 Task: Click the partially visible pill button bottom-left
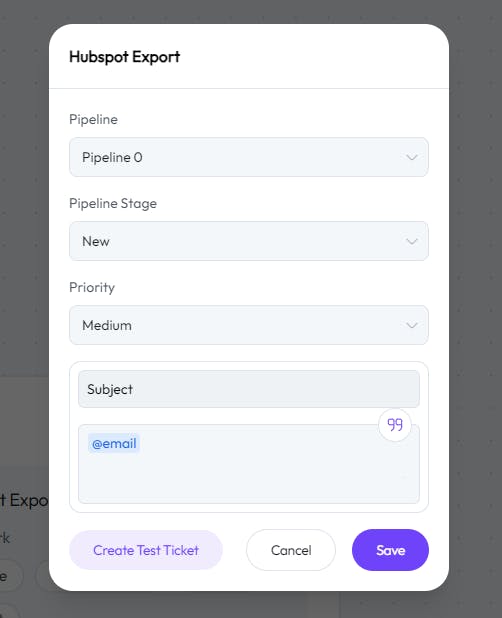point(10,577)
